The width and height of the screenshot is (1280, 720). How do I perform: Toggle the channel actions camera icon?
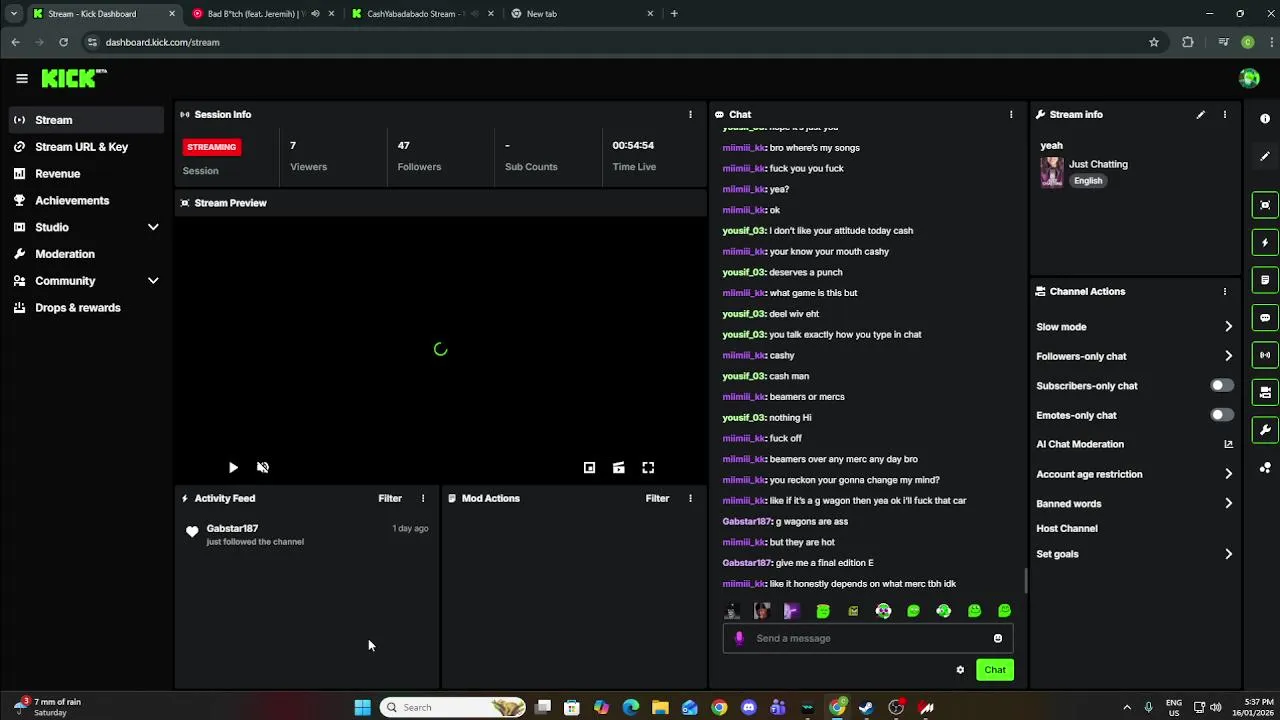pyautogui.click(x=1265, y=392)
